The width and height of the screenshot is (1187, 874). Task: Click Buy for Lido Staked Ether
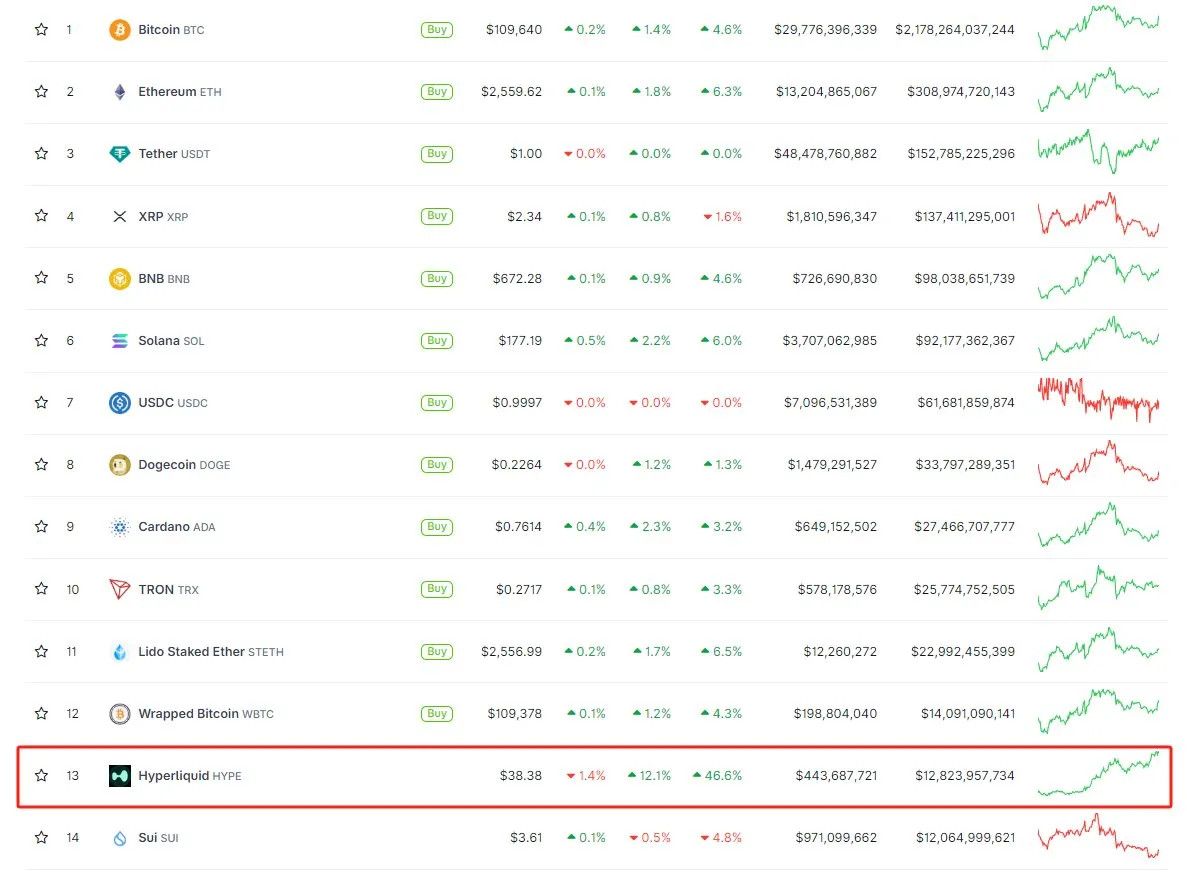click(x=437, y=652)
